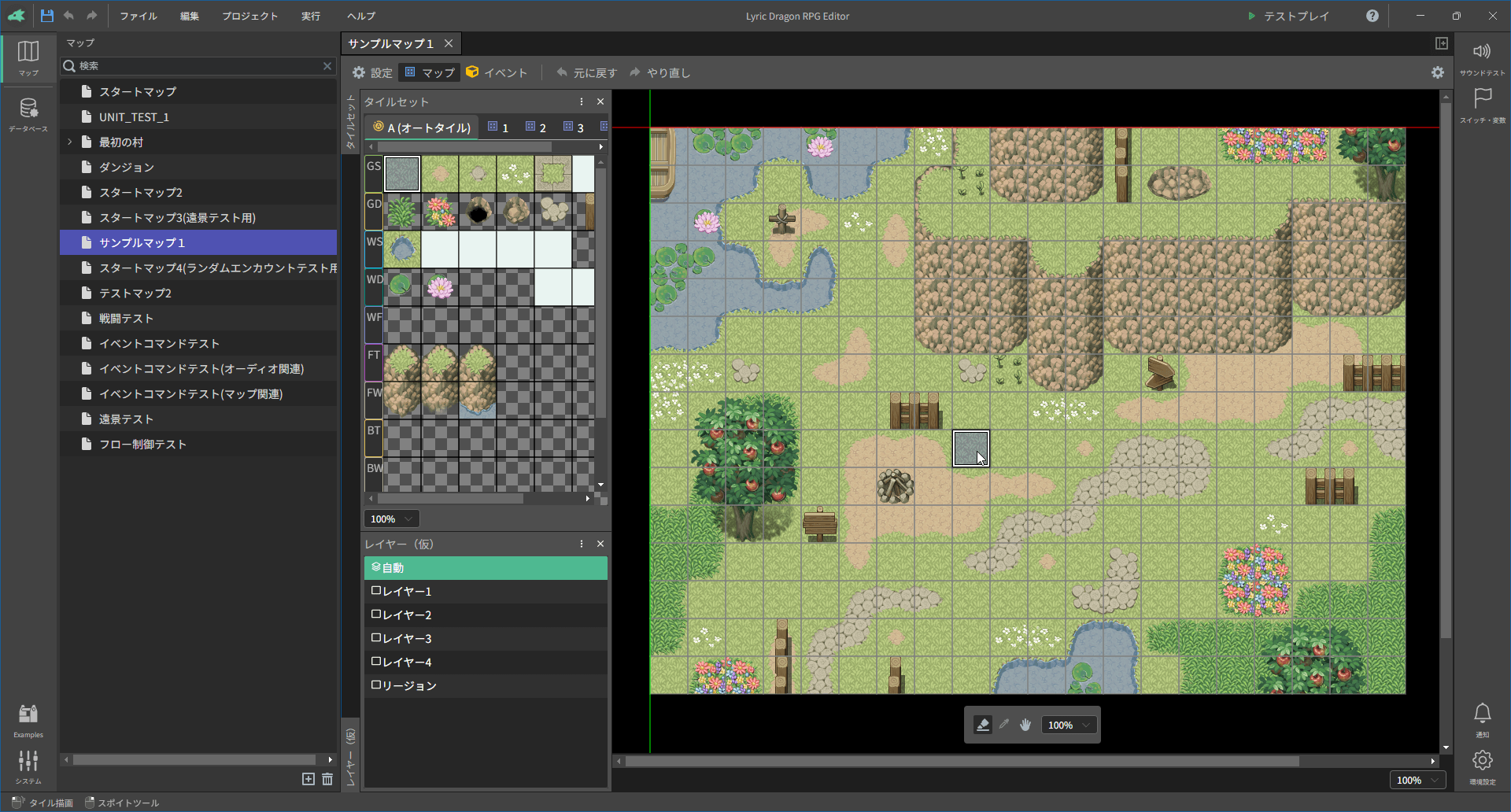This screenshot has height=812, width=1511.
Task: Open the プロジェクト menu
Action: point(249,16)
